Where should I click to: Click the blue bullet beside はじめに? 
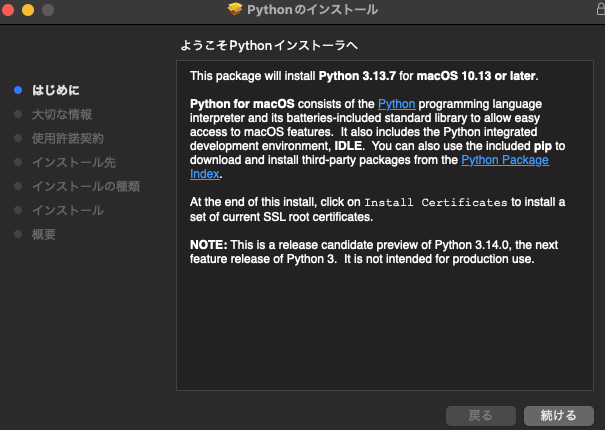click(18, 89)
